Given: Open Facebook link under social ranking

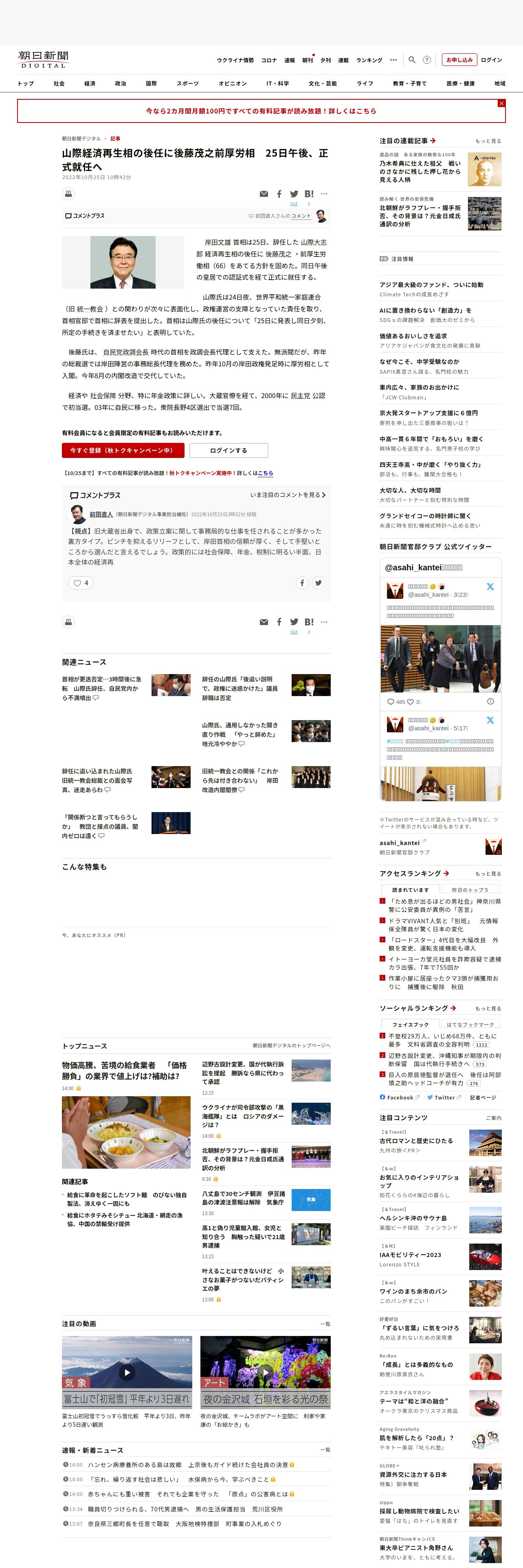Looking at the screenshot, I should point(400,1097).
